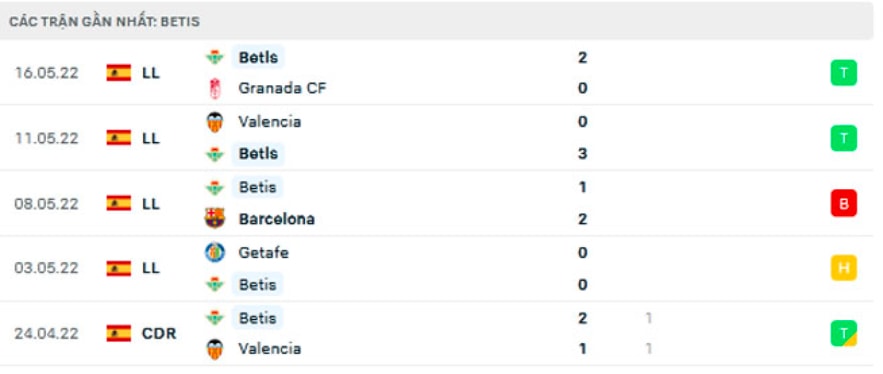Click the green T badge on 11.05.22 row
Screen dimensions: 883x374
click(x=843, y=138)
